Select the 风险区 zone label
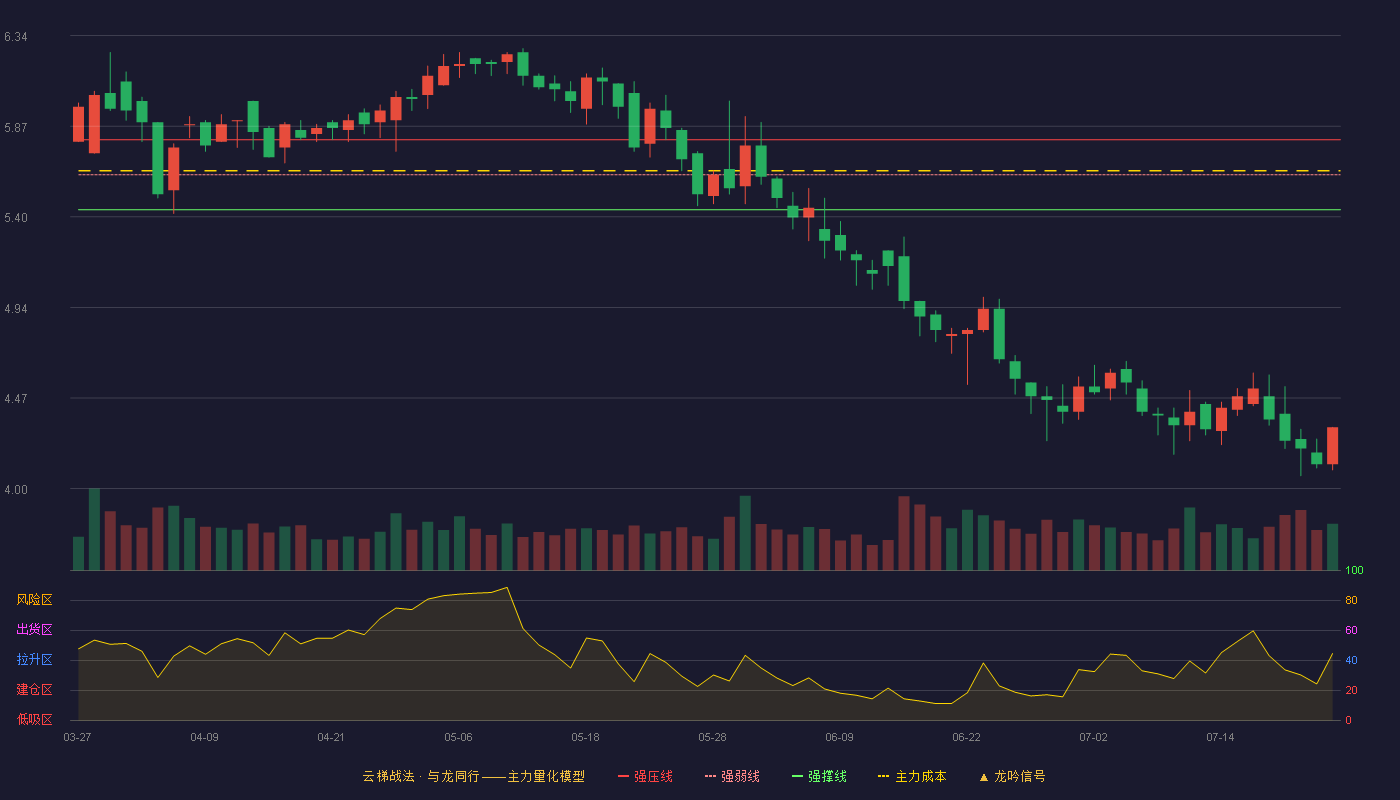The image size is (1400, 800). click(x=34, y=600)
